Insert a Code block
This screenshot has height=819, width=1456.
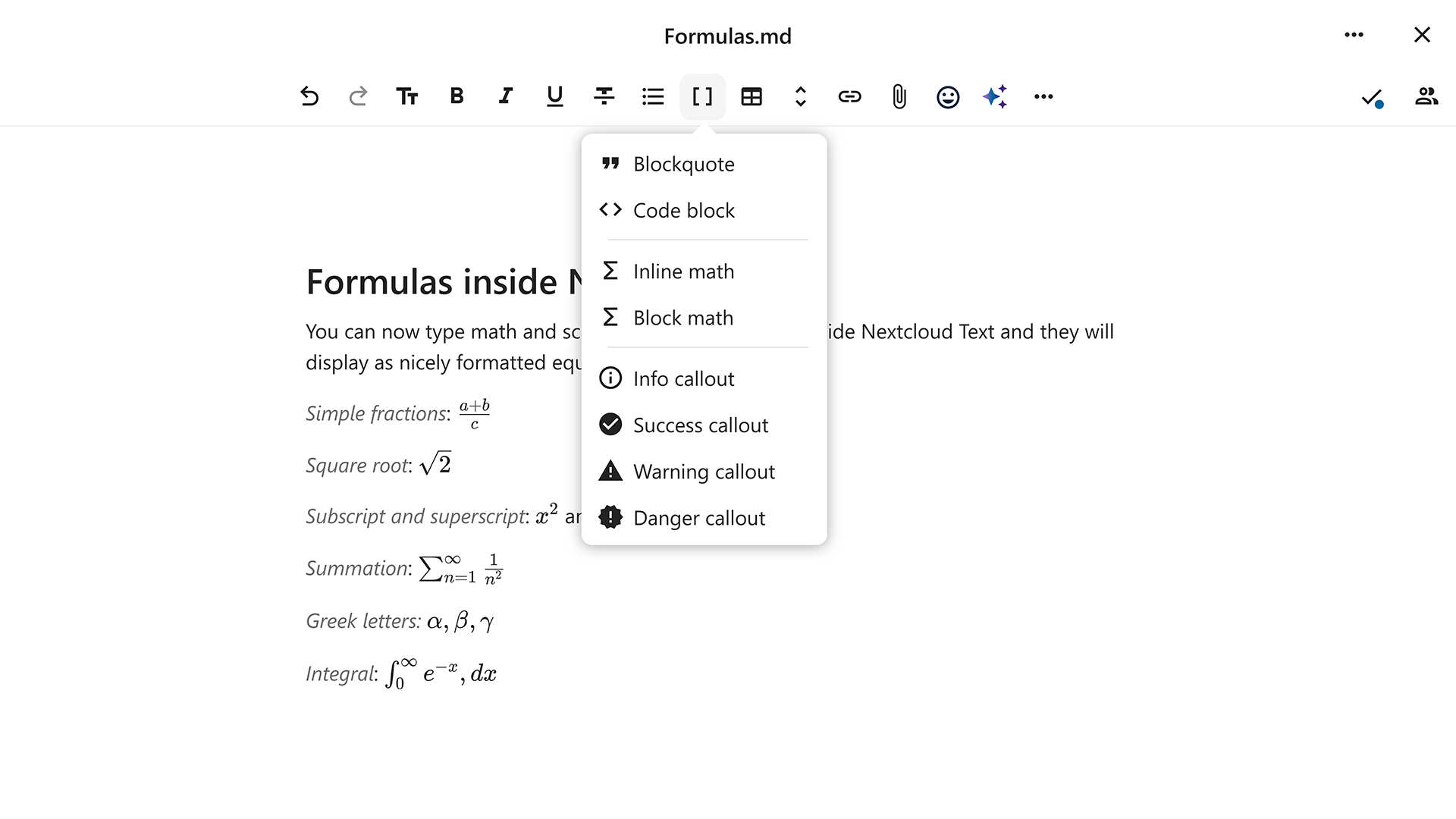682,210
